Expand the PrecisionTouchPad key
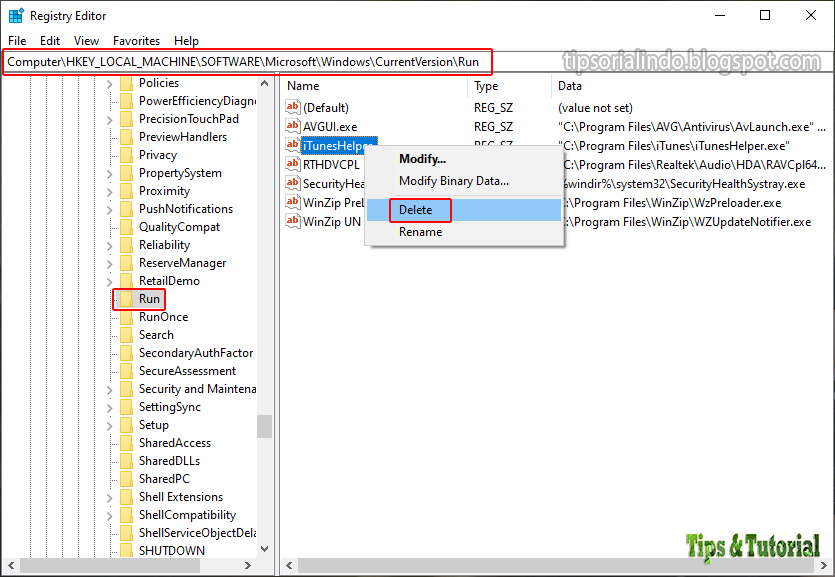Screen dimensions: 835x577 (x=109, y=120)
